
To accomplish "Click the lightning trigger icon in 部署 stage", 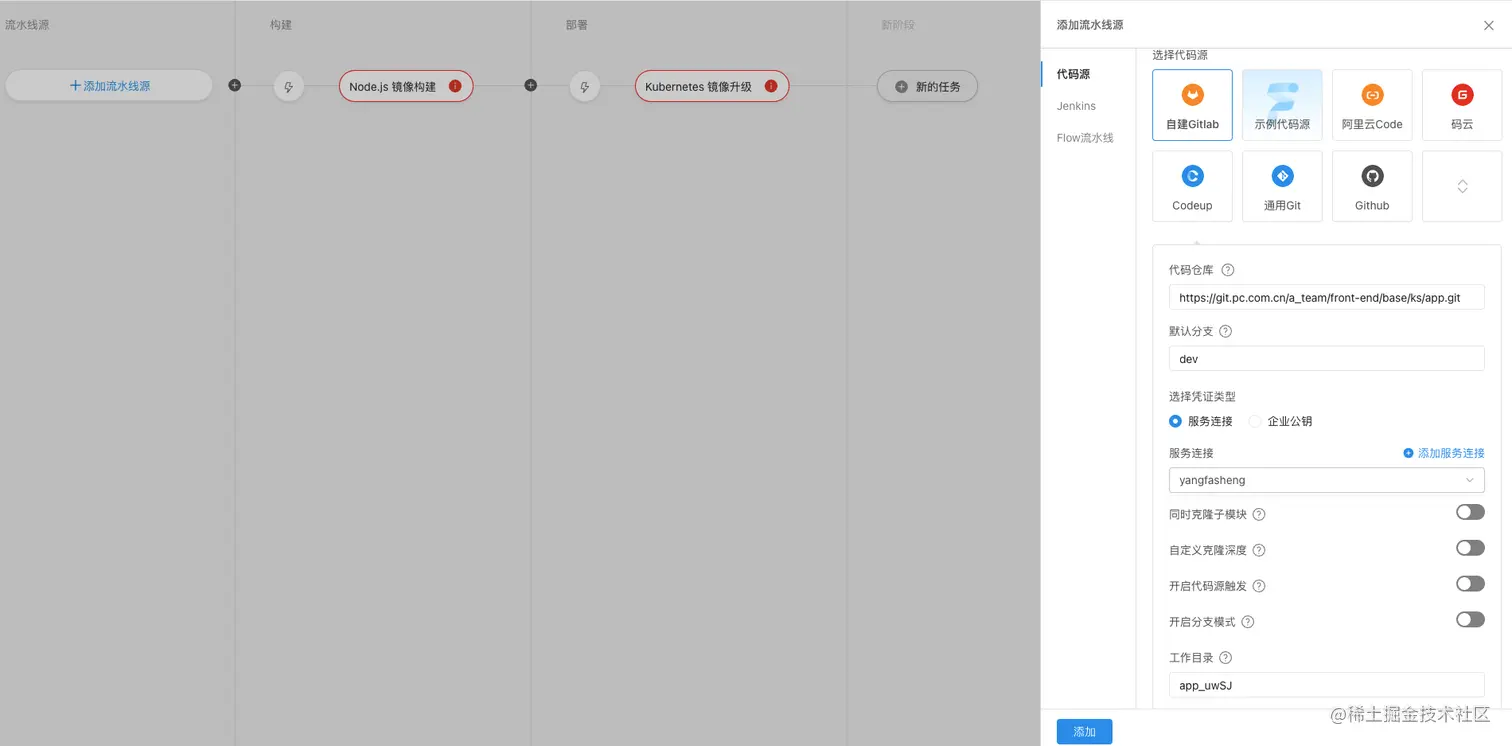I will [x=585, y=87].
